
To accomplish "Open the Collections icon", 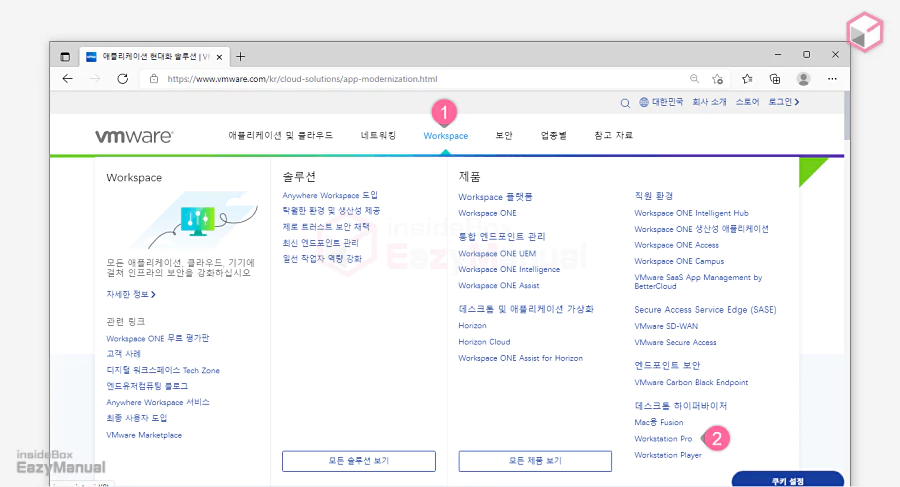I will [775, 79].
